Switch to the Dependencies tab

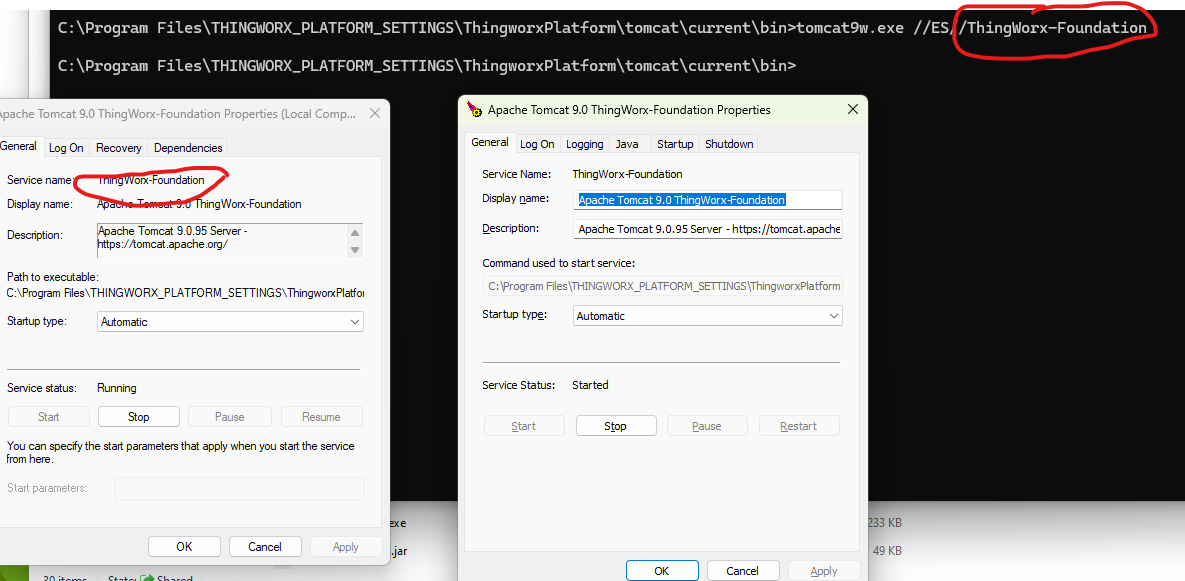[x=188, y=148]
